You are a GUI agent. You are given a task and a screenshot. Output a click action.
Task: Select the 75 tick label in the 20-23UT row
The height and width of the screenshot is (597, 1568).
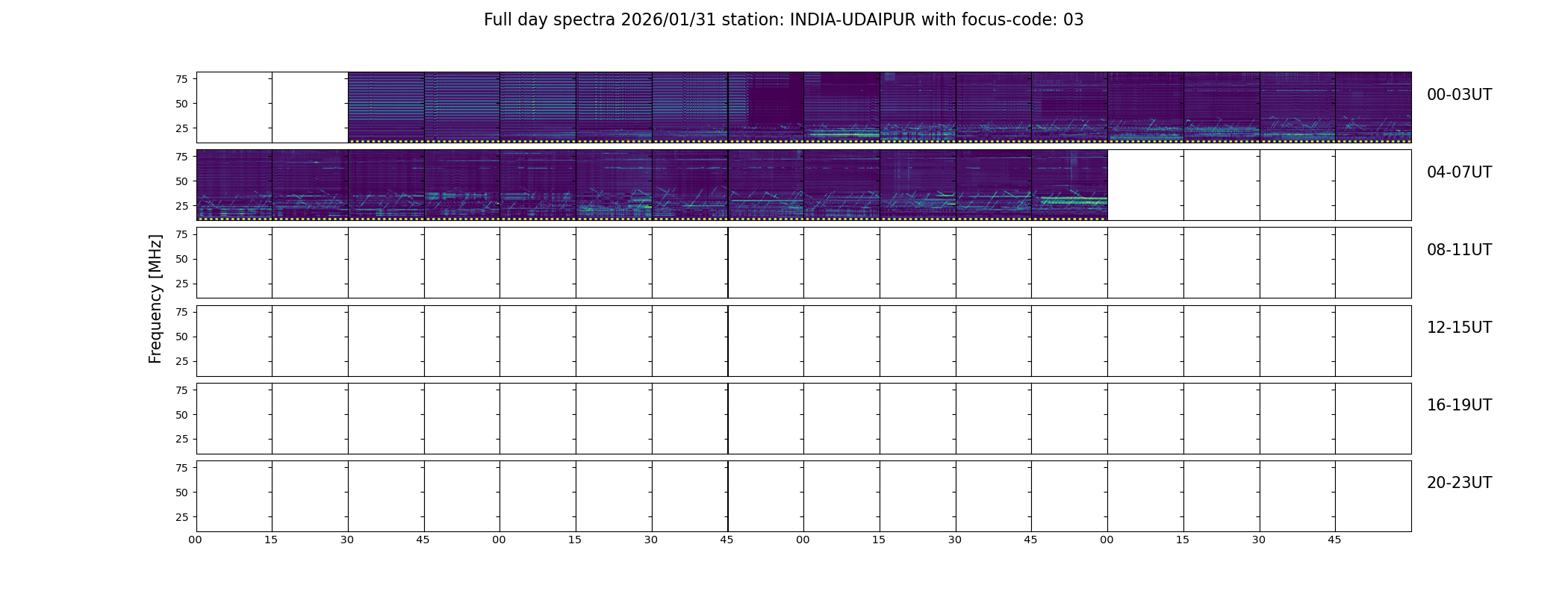(x=181, y=468)
